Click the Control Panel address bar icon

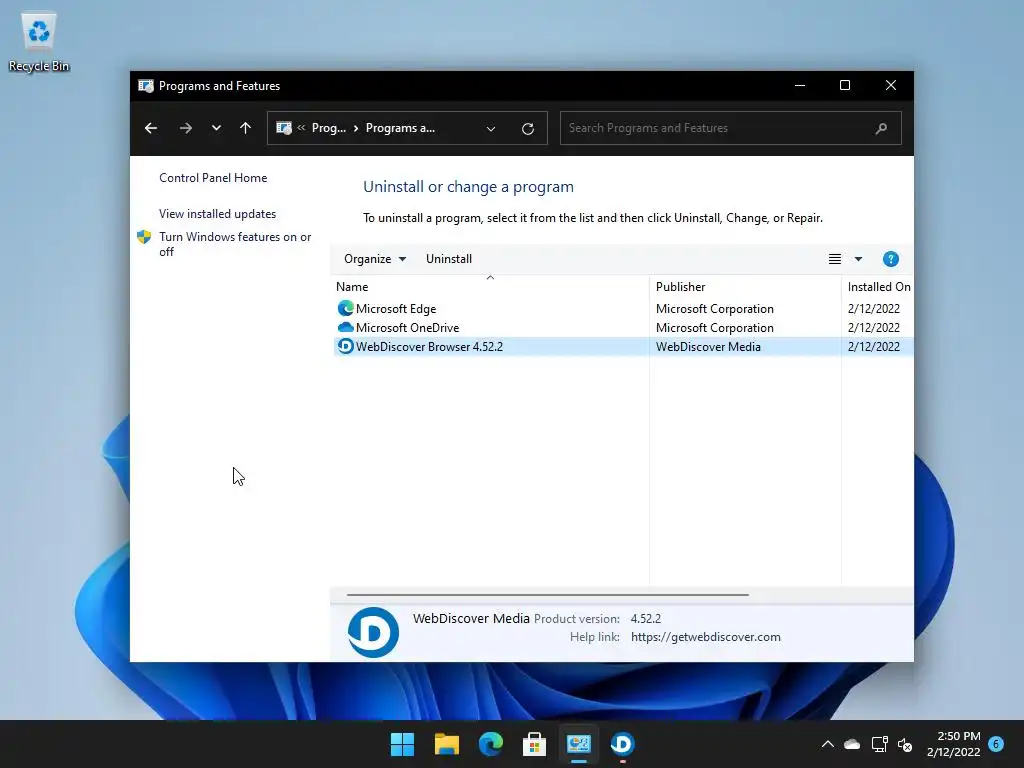pyautogui.click(x=283, y=128)
